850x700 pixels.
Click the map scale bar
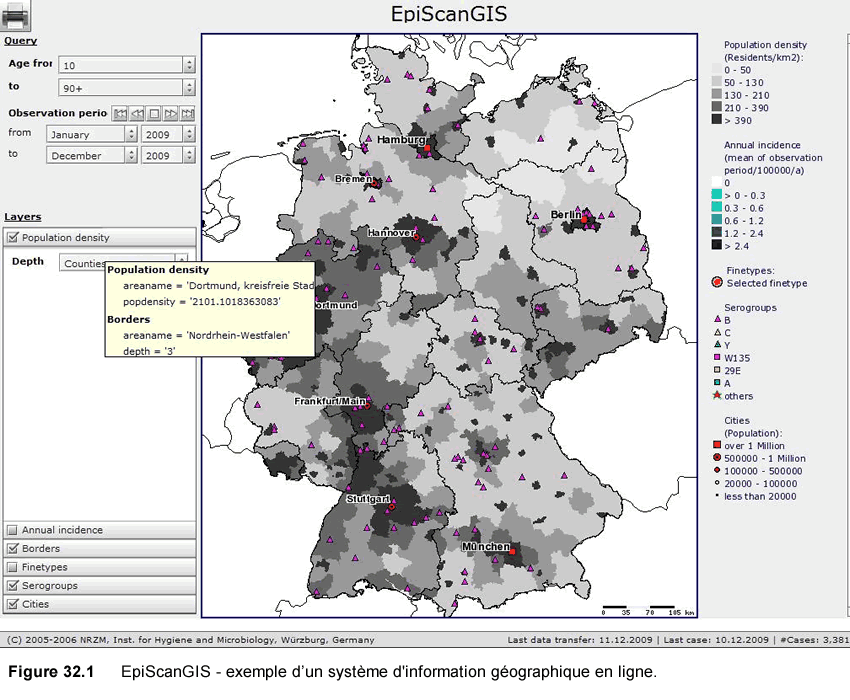(x=648, y=610)
